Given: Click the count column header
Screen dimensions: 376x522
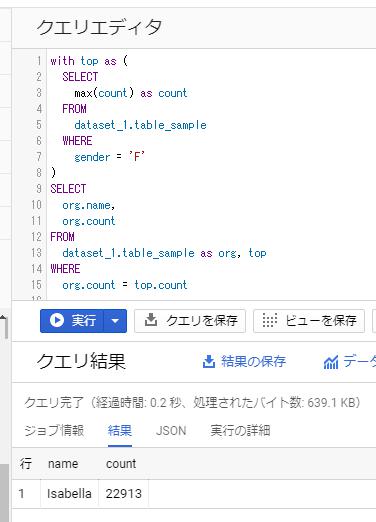Looking at the screenshot, I should pos(121,464).
